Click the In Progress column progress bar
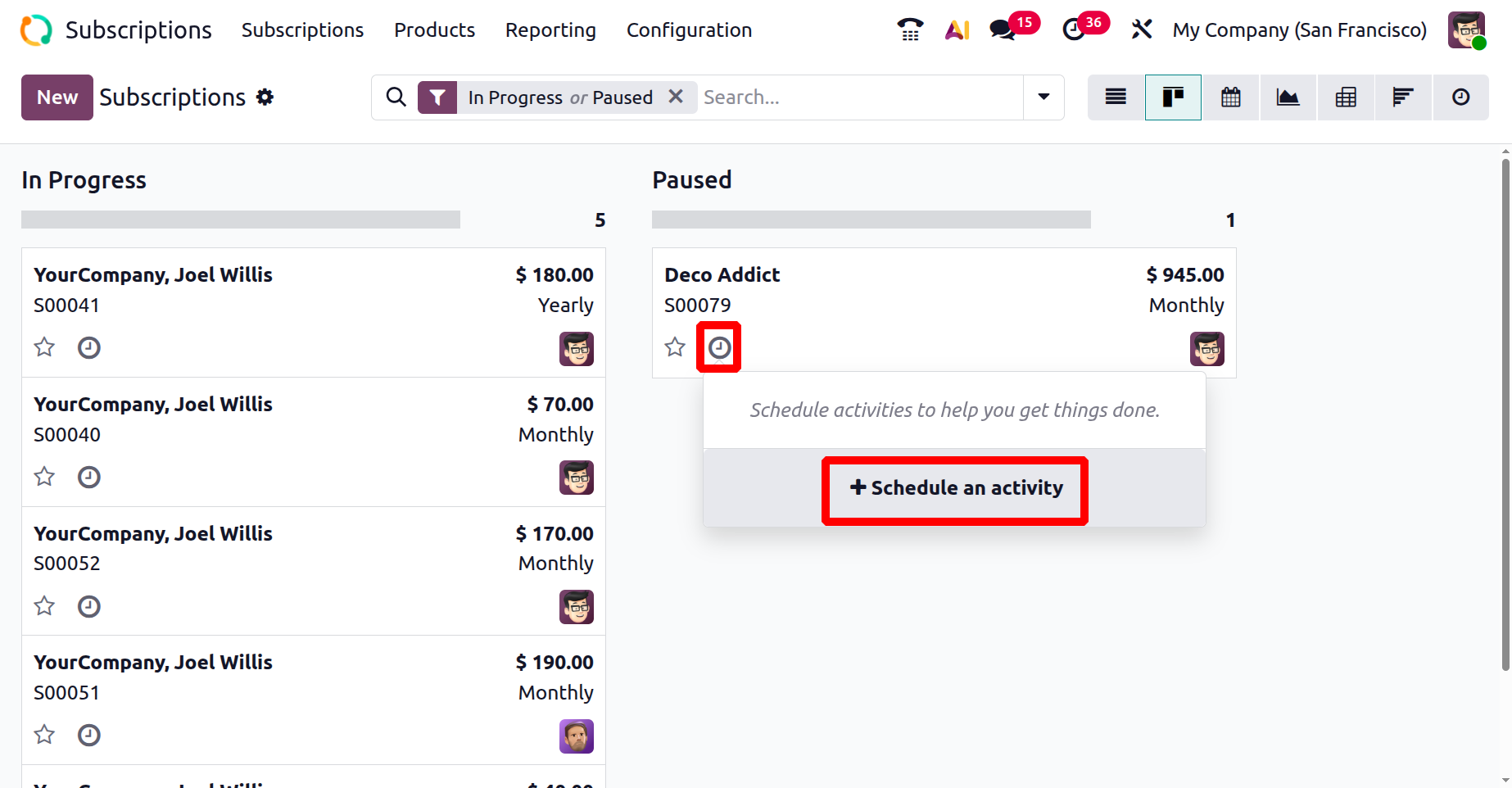The width and height of the screenshot is (1512, 788). pos(241,220)
